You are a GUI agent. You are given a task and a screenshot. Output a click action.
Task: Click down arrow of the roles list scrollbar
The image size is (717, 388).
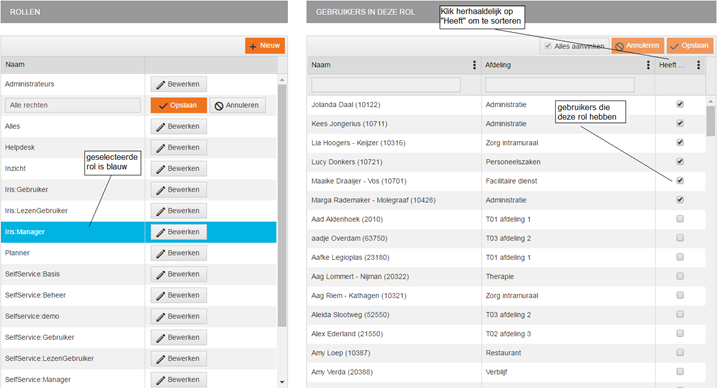point(282,382)
